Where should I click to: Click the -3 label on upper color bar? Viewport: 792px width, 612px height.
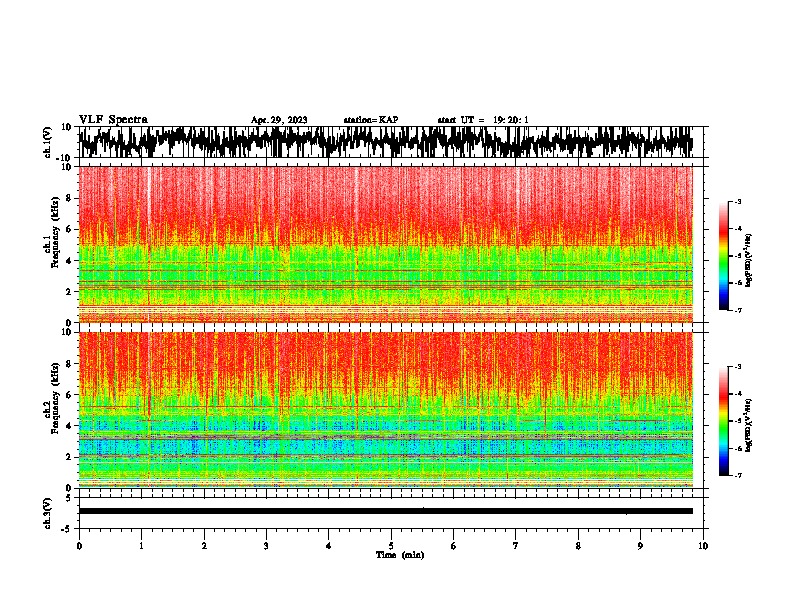point(738,201)
